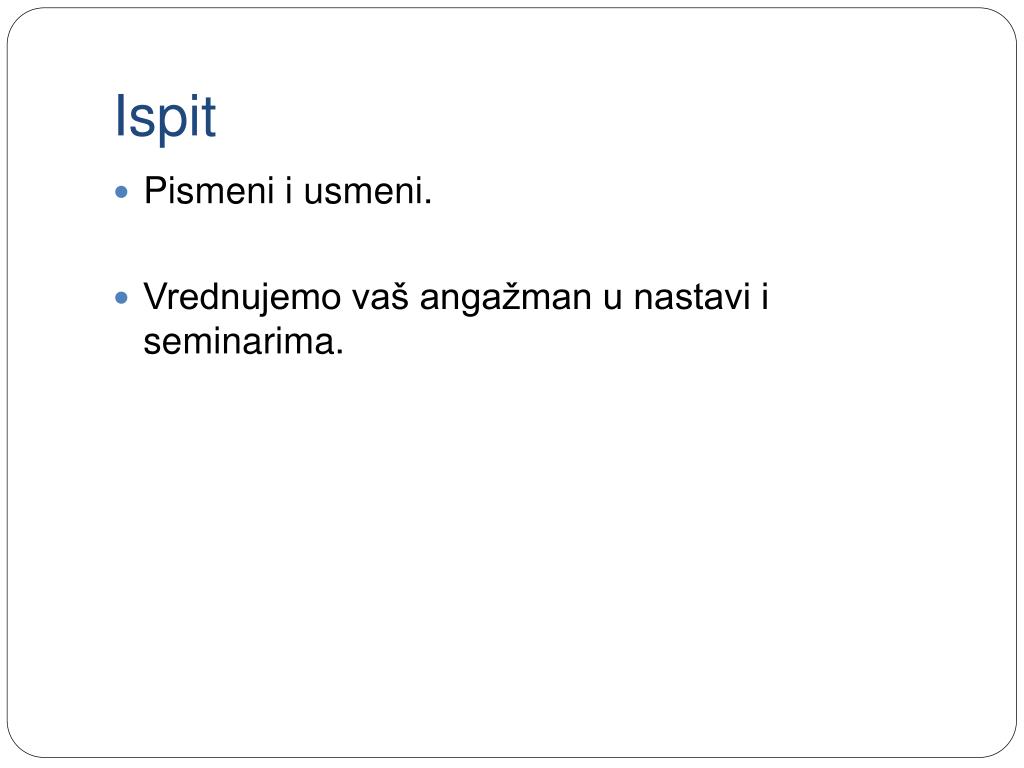Viewport: 1024px width, 768px height.
Task: Click the word "angažman"
Action: coord(505,298)
